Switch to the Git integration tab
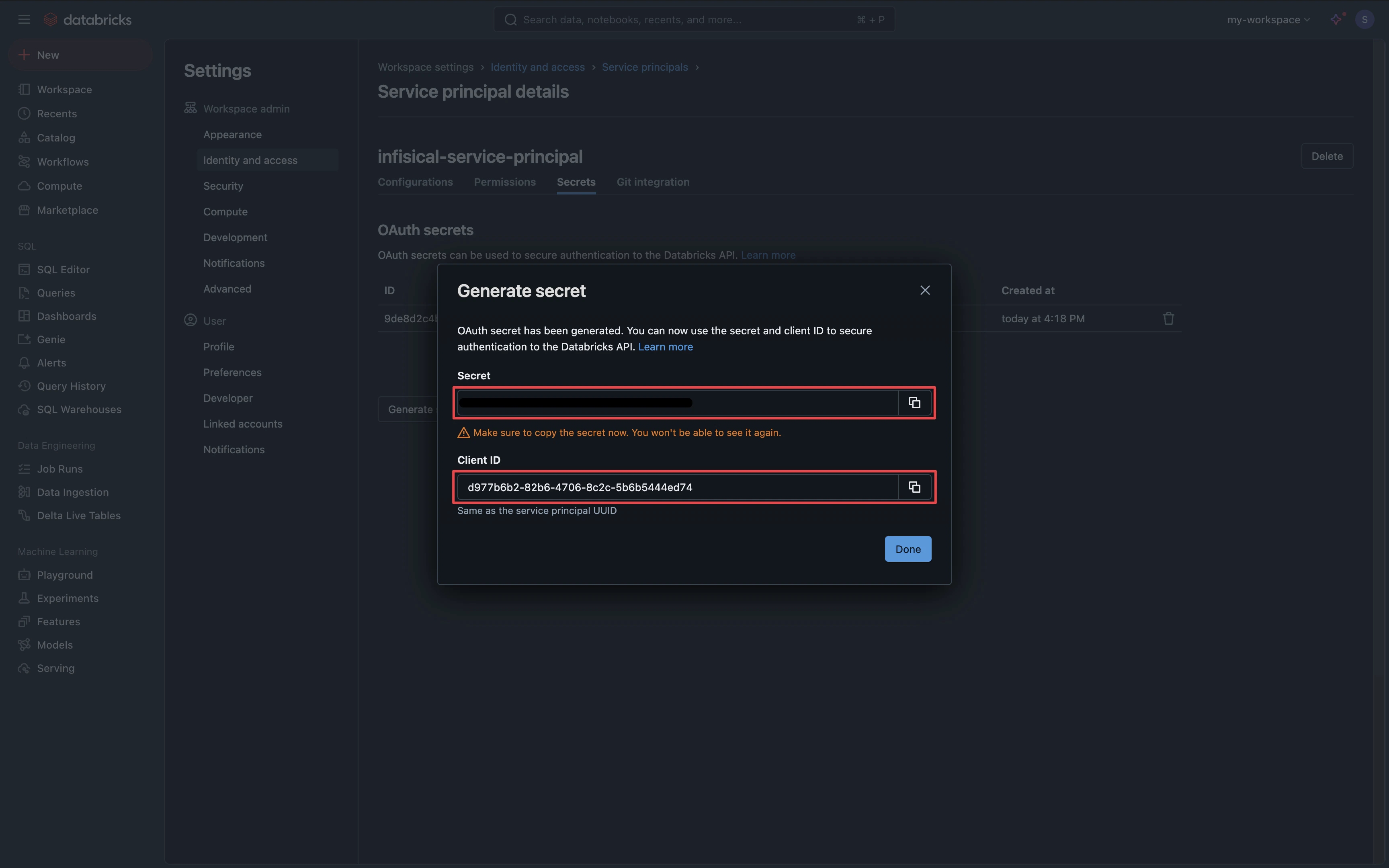This screenshot has height=868, width=1389. click(x=653, y=182)
